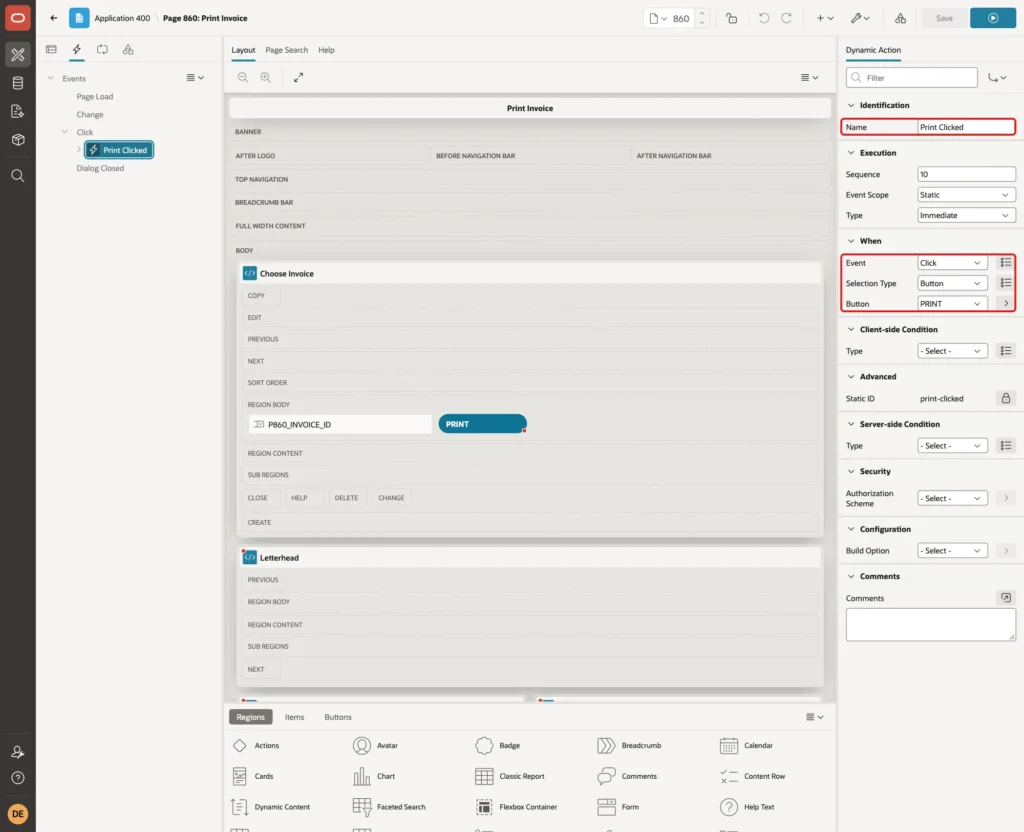Click the PRINT button in layout
Image resolution: width=1024 pixels, height=832 pixels.
coord(482,424)
